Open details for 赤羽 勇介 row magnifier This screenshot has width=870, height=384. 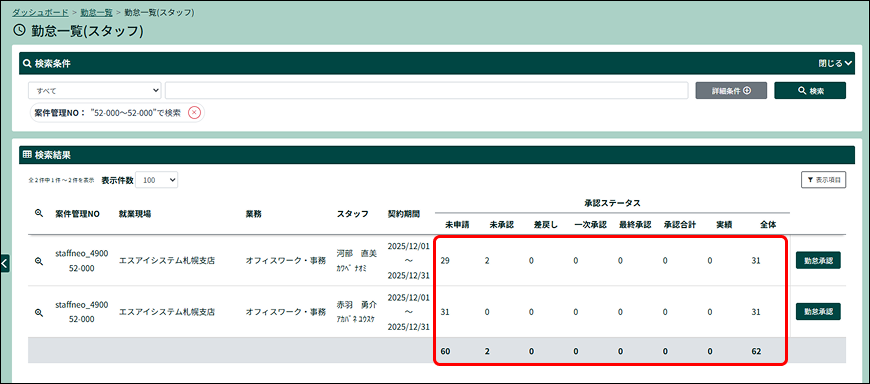pyautogui.click(x=39, y=312)
